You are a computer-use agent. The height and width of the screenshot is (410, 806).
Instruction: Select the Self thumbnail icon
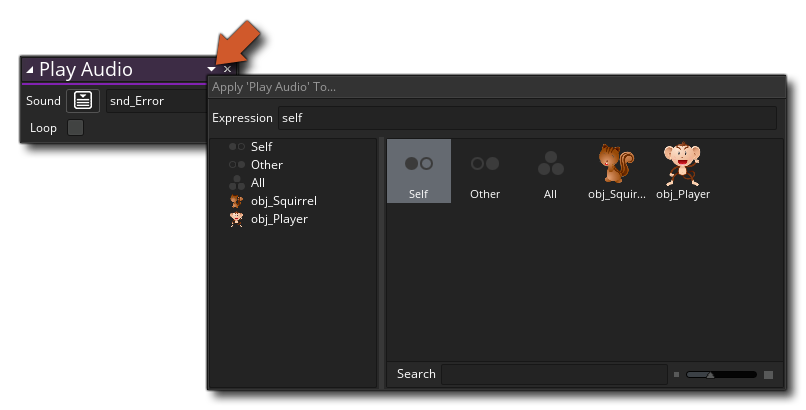point(418,170)
